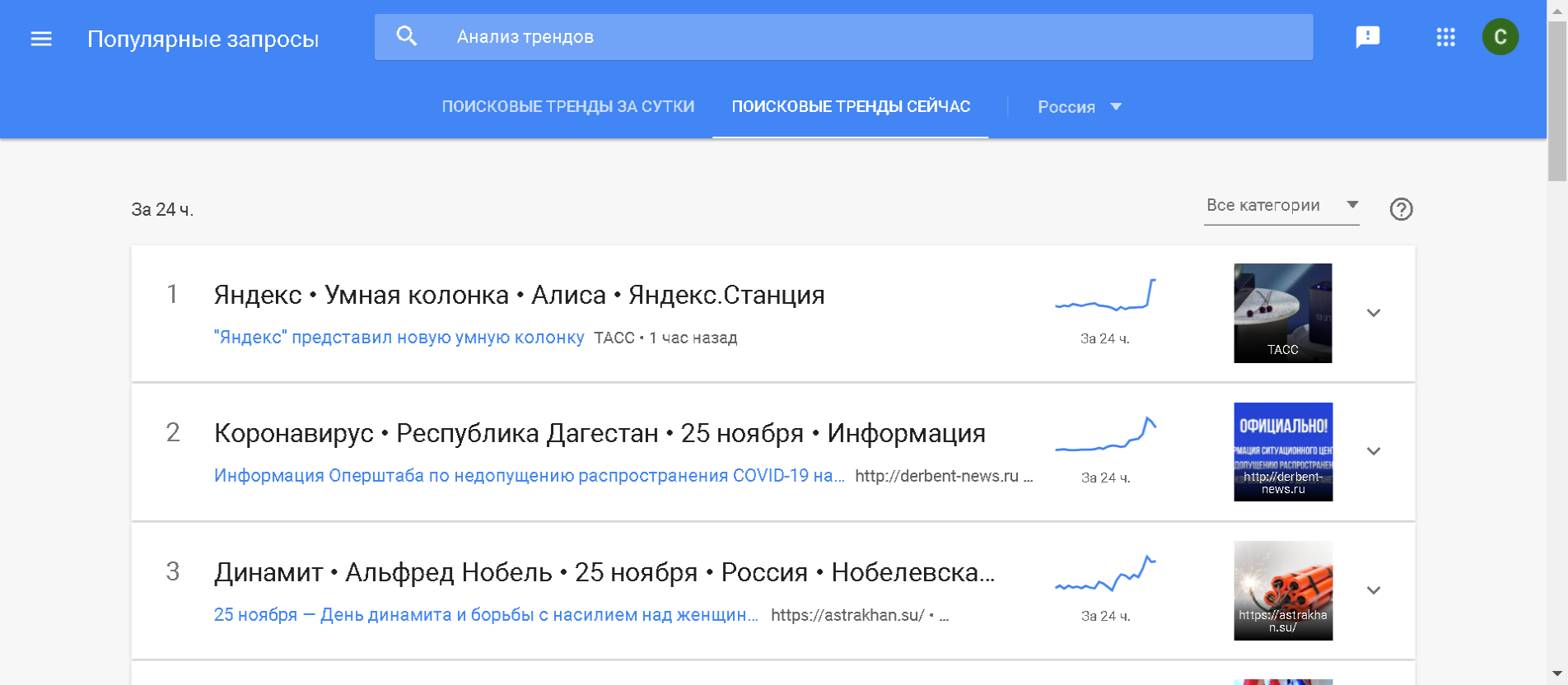Viewport: 1568px width, 685px height.
Task: Open the send feedback icon
Action: pyautogui.click(x=1367, y=37)
